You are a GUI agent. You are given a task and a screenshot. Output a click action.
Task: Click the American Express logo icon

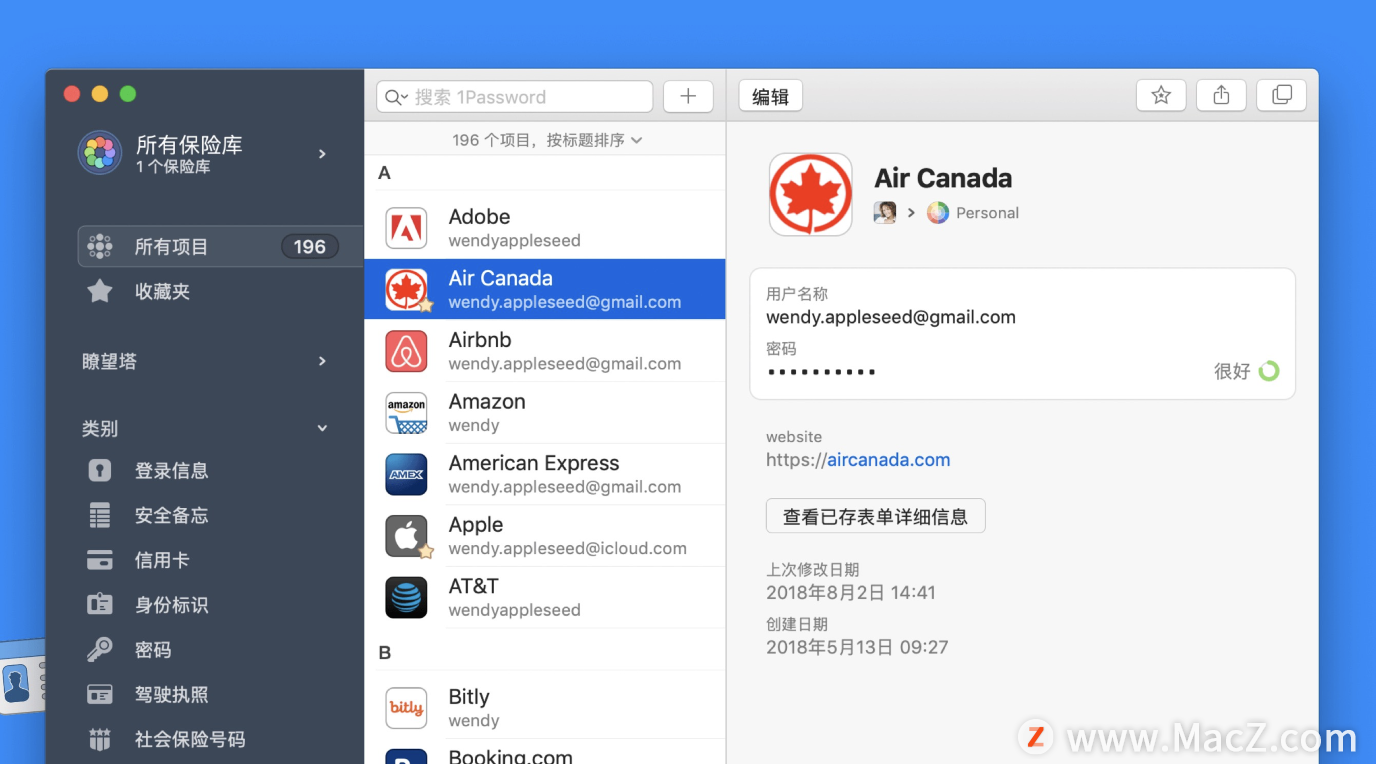pyautogui.click(x=406, y=474)
